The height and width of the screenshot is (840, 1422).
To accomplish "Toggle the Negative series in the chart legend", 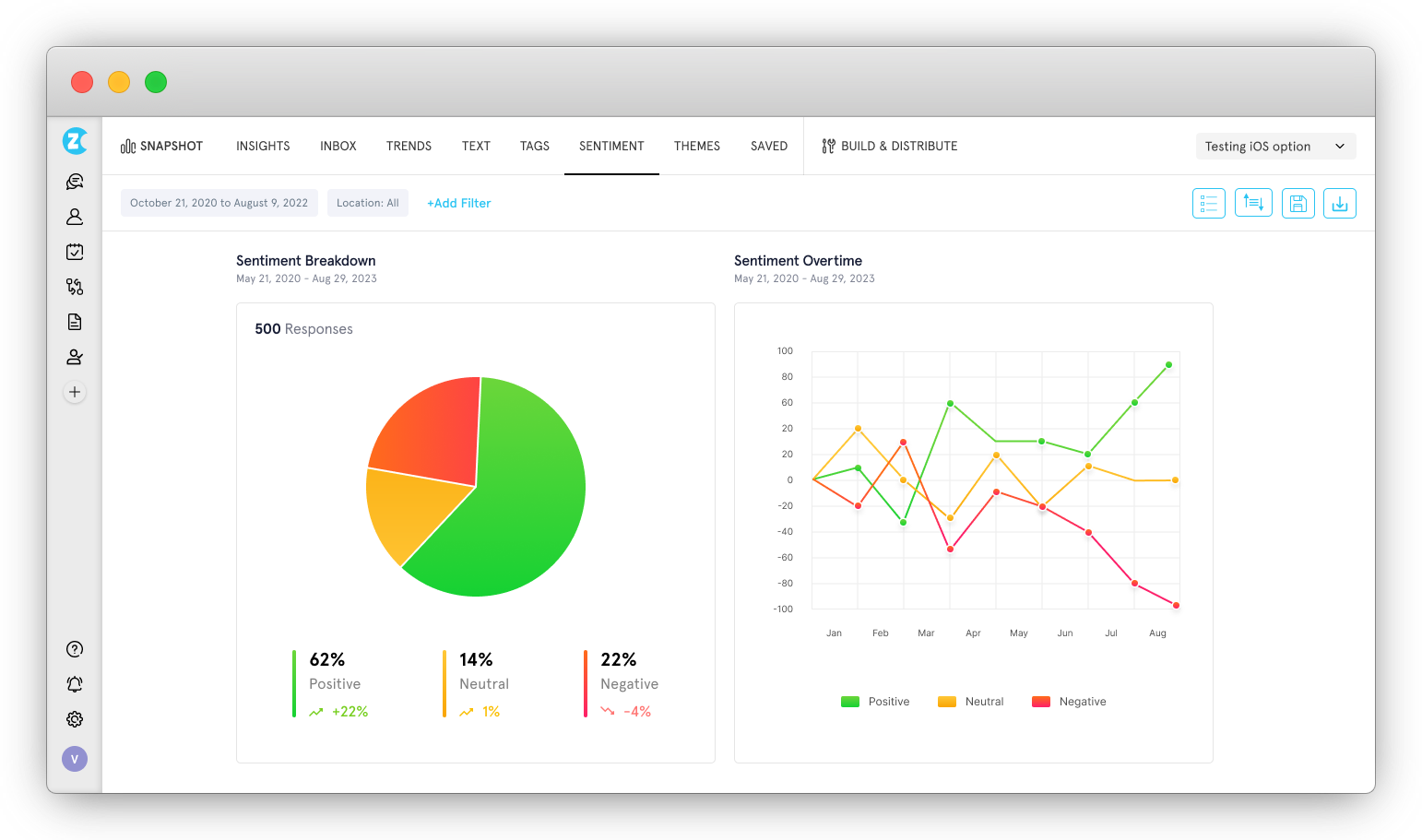I will point(1068,701).
